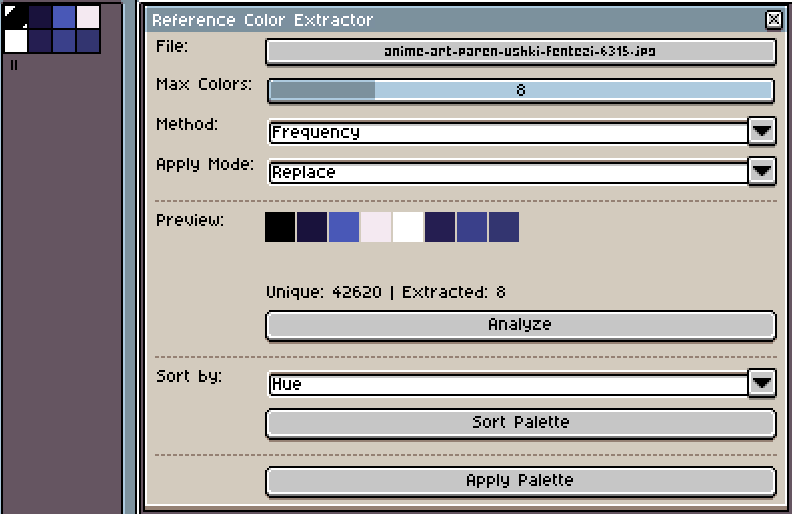Select the white swatch in the Preview row
Viewport: 792px width, 514px height.
coord(408,226)
